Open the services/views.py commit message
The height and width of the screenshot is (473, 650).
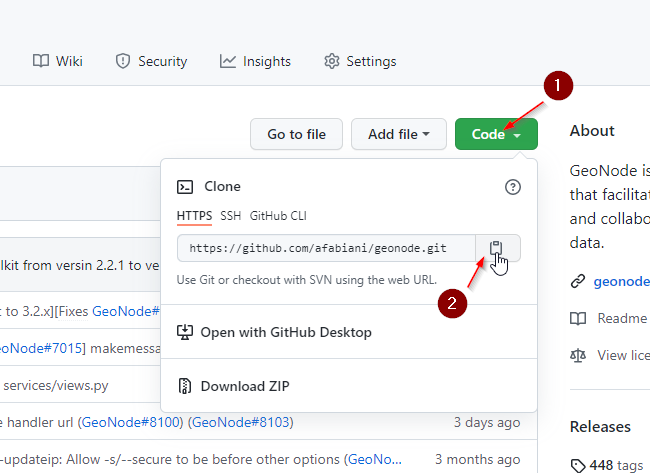[56, 386]
